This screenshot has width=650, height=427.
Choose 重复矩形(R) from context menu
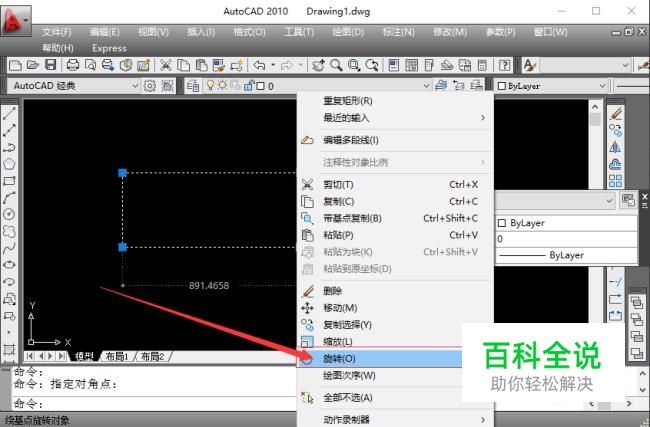click(x=396, y=101)
